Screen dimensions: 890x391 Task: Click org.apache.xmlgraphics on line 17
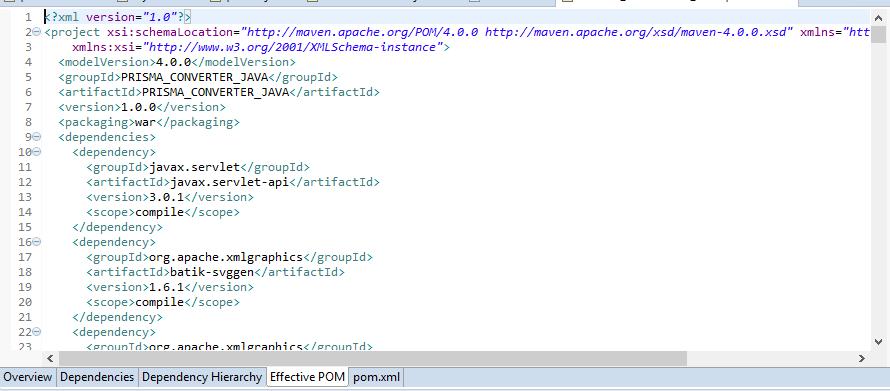coord(226,257)
